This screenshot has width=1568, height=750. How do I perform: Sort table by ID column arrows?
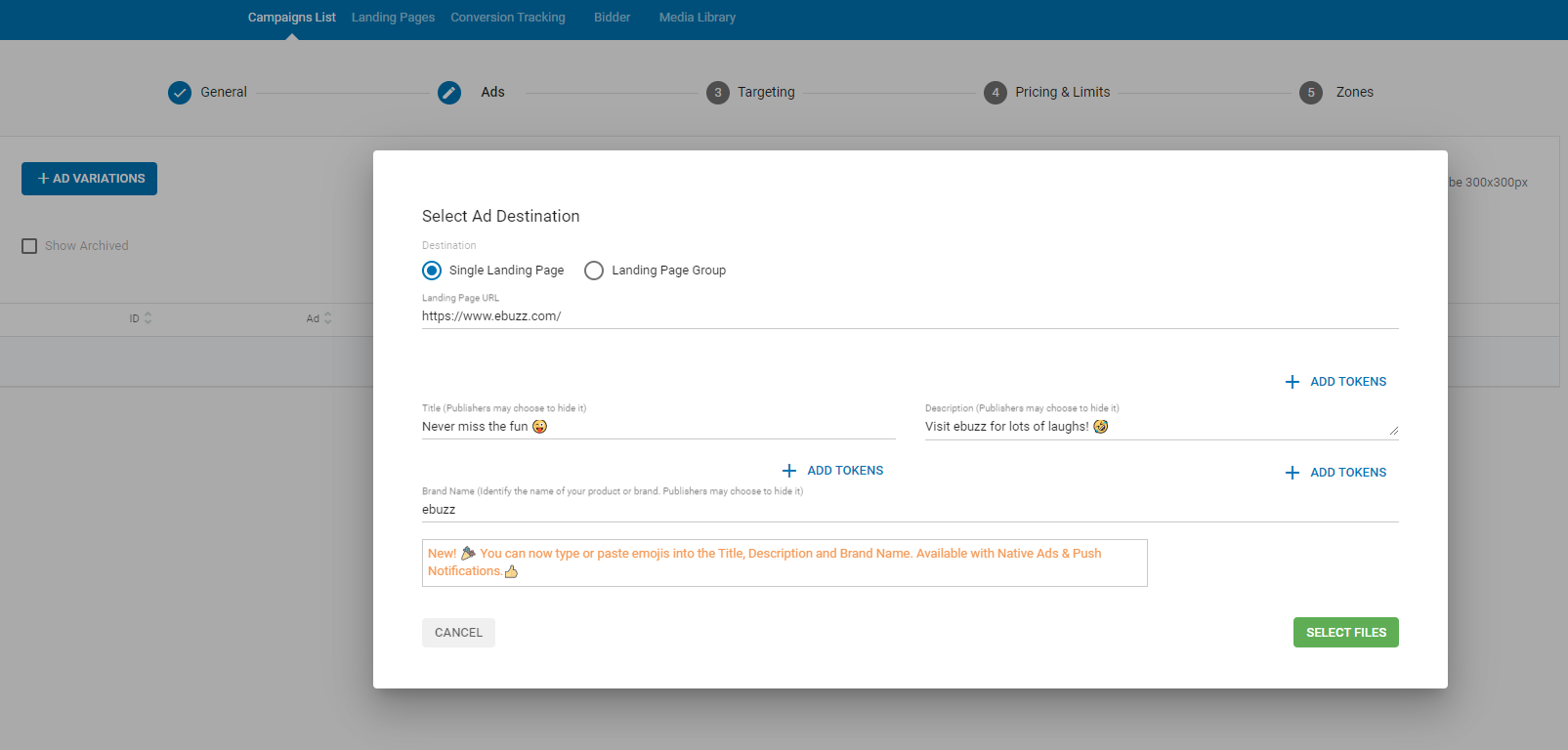[148, 318]
